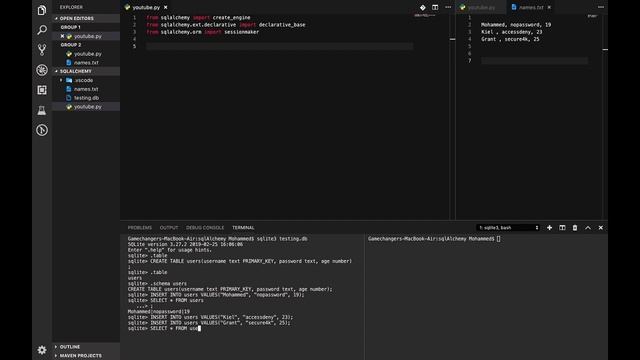Close youtube.py in Open Editors Group 1
640x360 pixels.
point(62,36)
